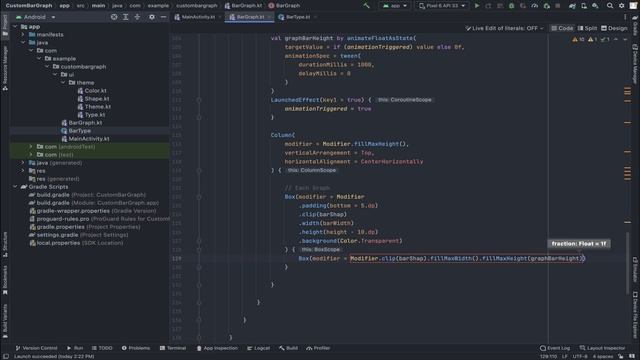The width and height of the screenshot is (640, 360).
Task: Click the Apply Changes and Restart Activity icon
Action: coord(488,6)
